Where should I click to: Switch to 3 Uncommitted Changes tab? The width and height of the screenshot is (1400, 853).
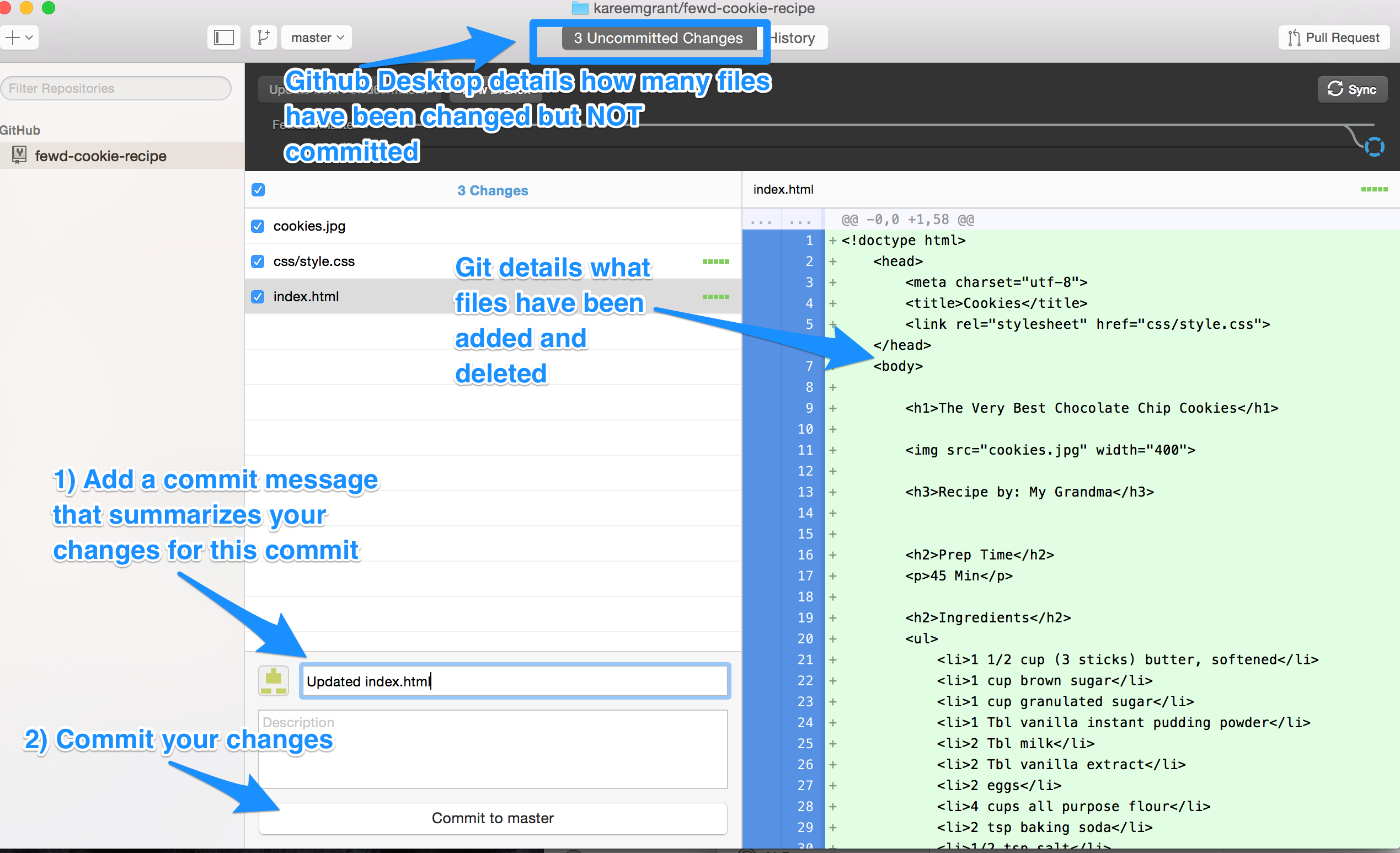click(x=658, y=38)
